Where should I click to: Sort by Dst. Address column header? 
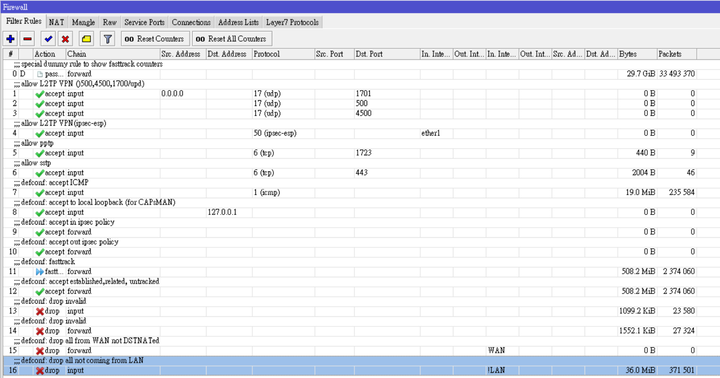pos(229,54)
